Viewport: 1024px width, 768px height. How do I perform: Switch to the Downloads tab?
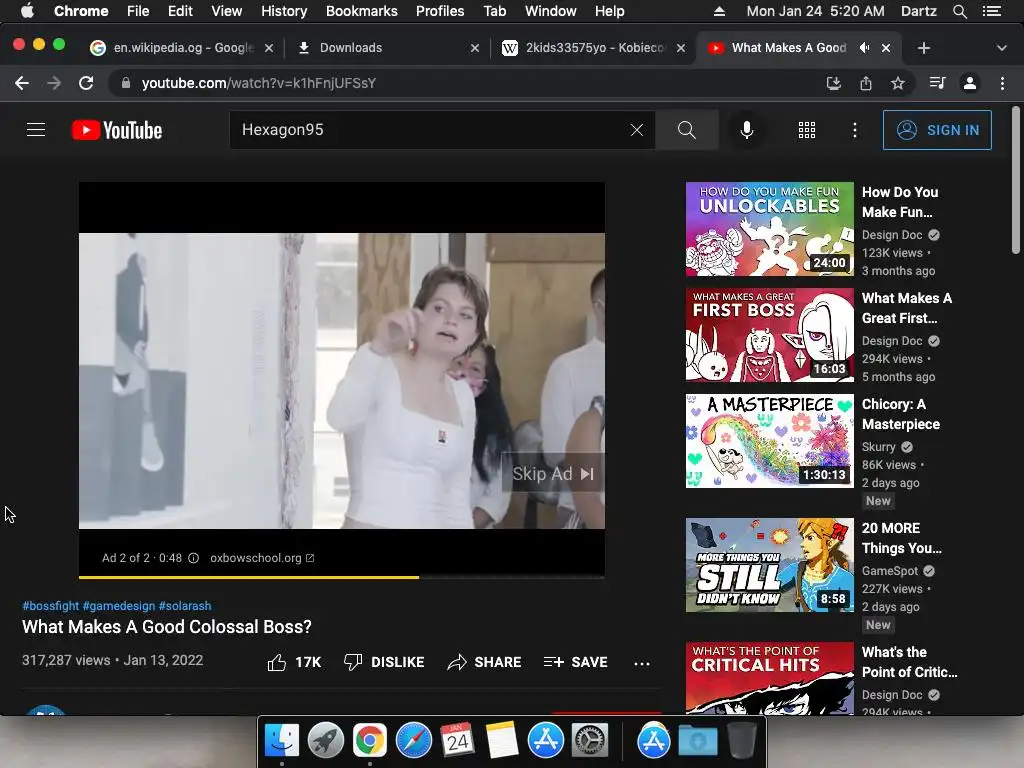click(x=388, y=48)
